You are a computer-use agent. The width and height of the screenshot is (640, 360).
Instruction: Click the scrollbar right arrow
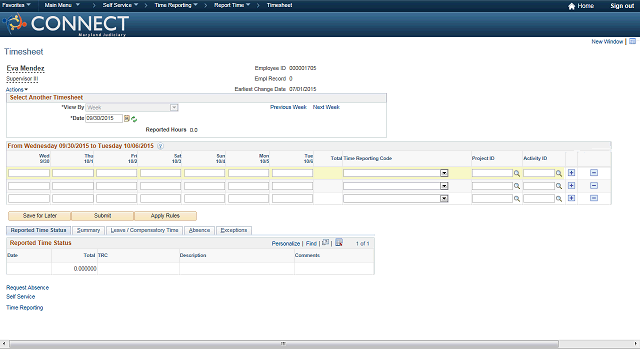tap(636, 344)
